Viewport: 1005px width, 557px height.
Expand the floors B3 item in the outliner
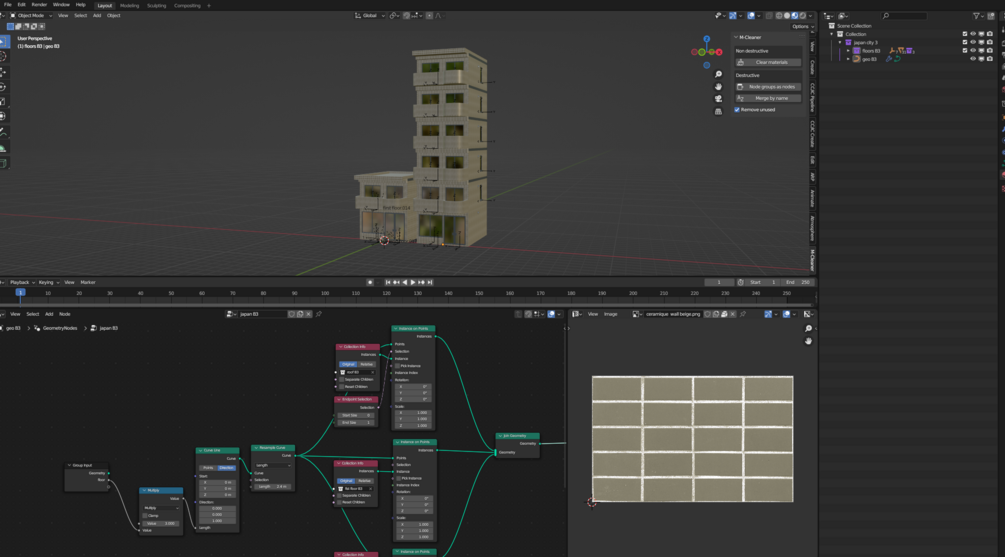pos(849,51)
